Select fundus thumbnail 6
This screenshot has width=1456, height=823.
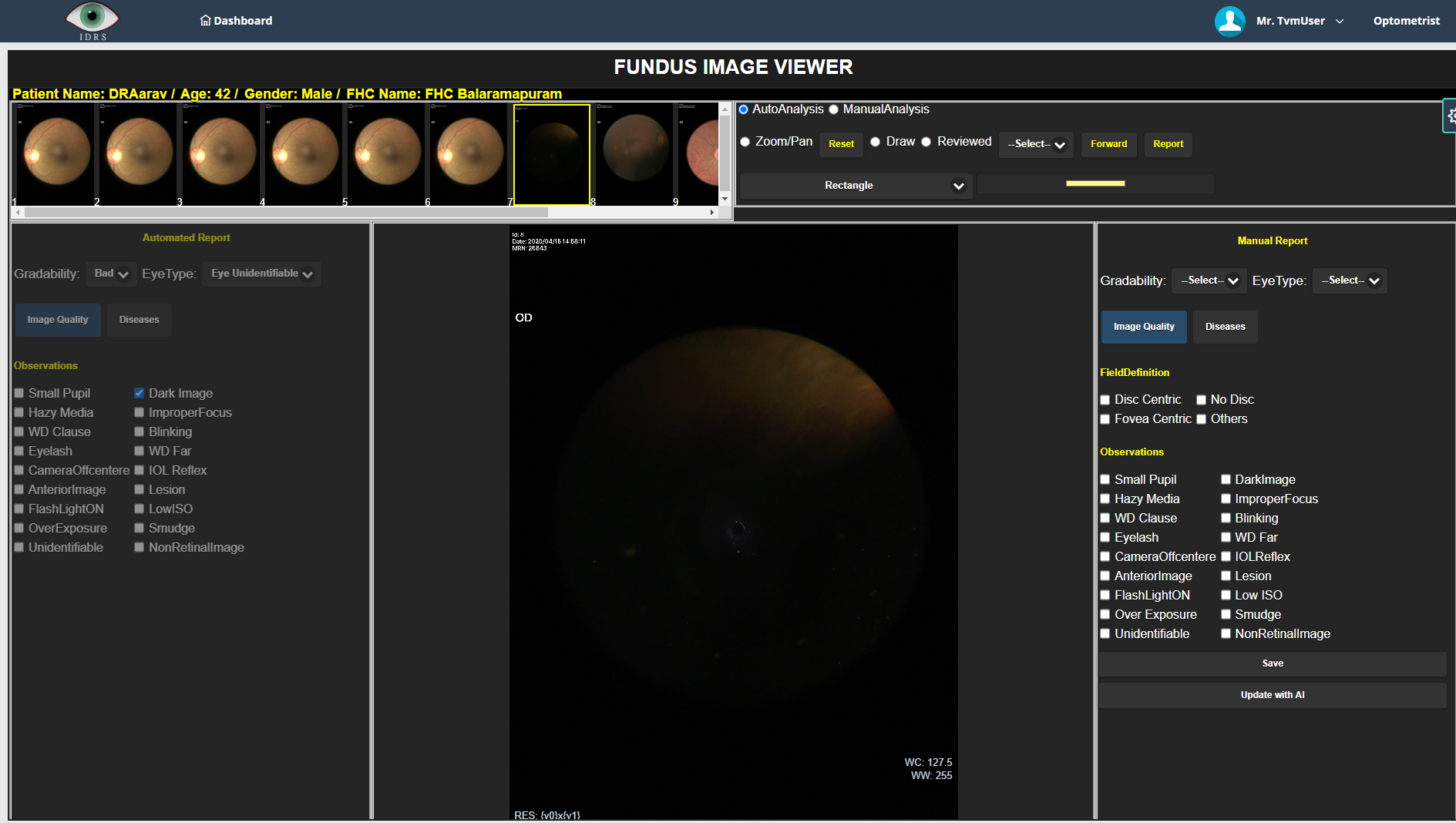click(467, 154)
